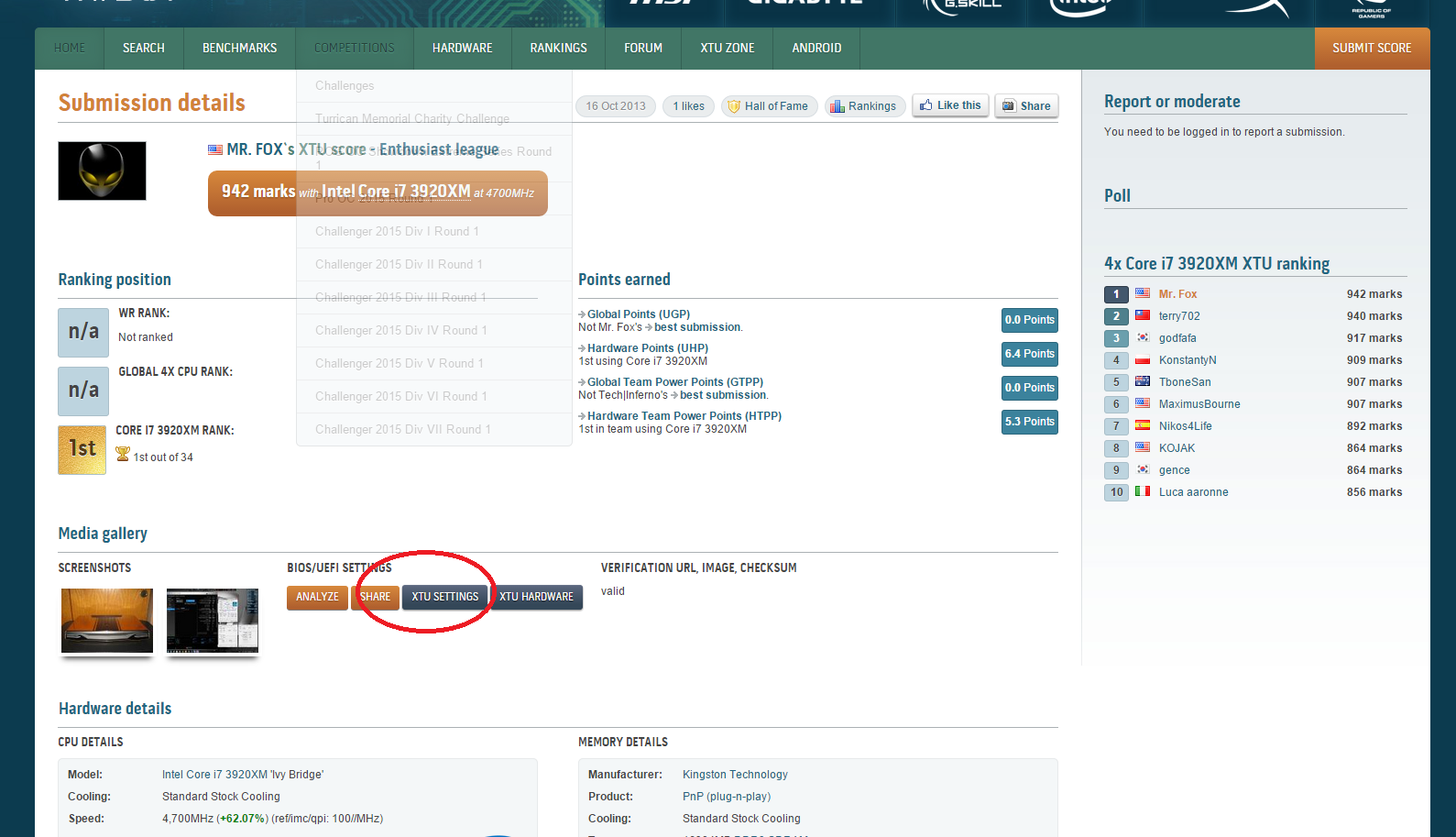Open the first laptop screenshot thumbnail
The width and height of the screenshot is (1456, 837).
pyautogui.click(x=107, y=621)
